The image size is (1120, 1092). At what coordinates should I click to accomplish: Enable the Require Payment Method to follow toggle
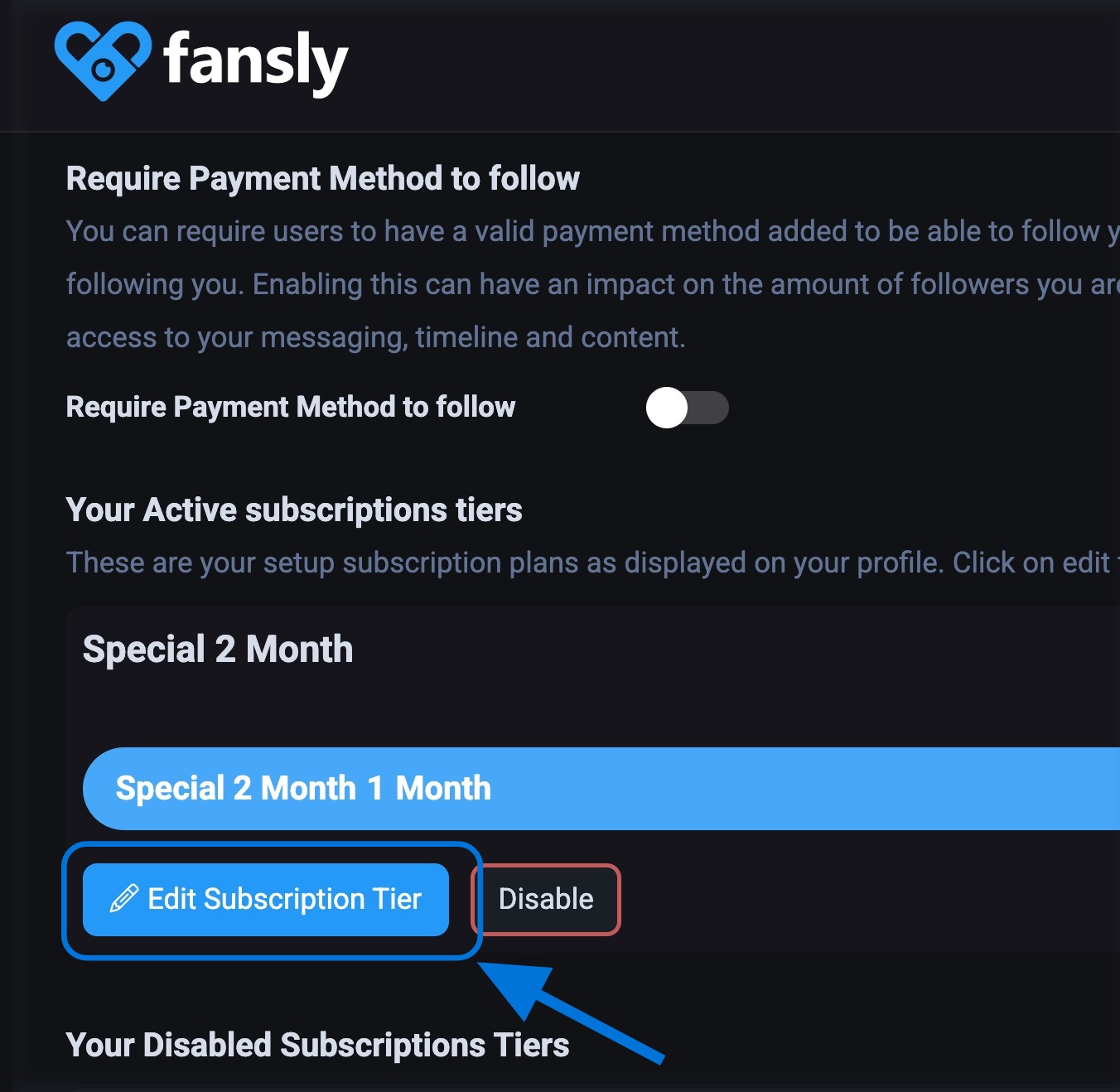click(688, 407)
